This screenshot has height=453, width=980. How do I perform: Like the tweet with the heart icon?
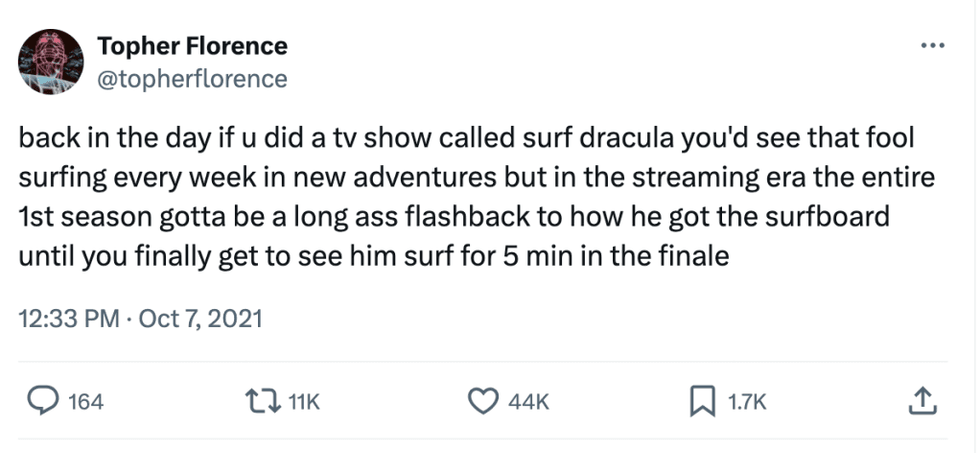tap(483, 402)
